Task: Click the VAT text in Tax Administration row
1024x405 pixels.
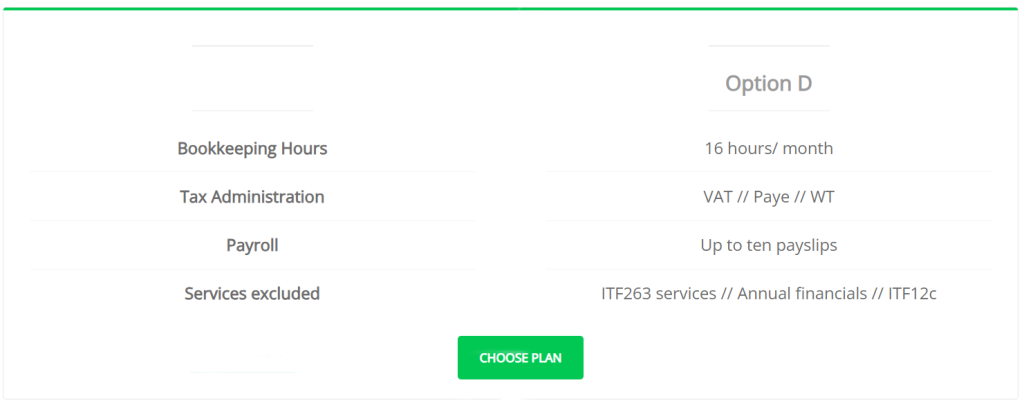Action: point(718,197)
